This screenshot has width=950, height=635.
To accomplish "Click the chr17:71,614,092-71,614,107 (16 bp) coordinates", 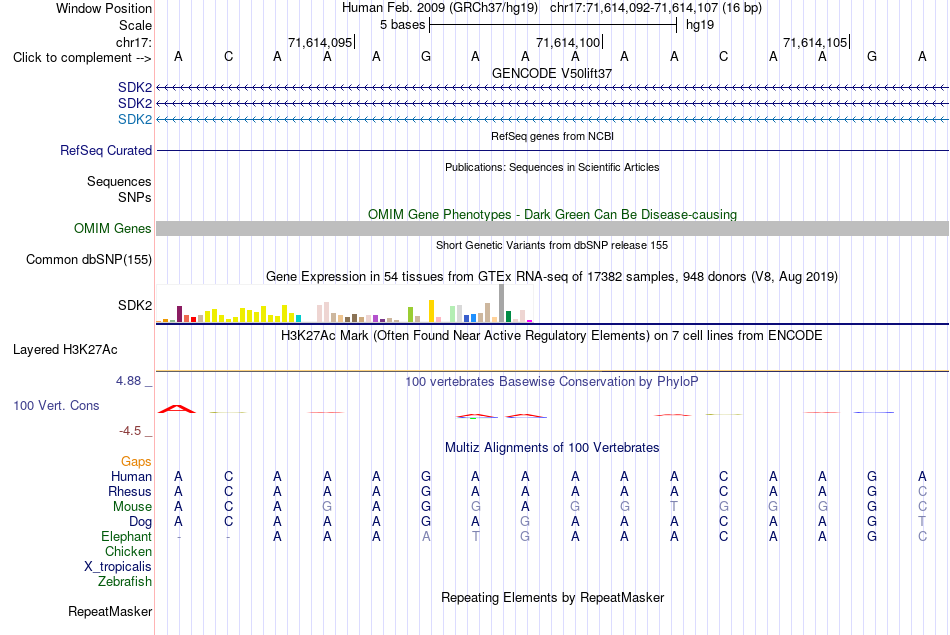I will [x=656, y=8].
